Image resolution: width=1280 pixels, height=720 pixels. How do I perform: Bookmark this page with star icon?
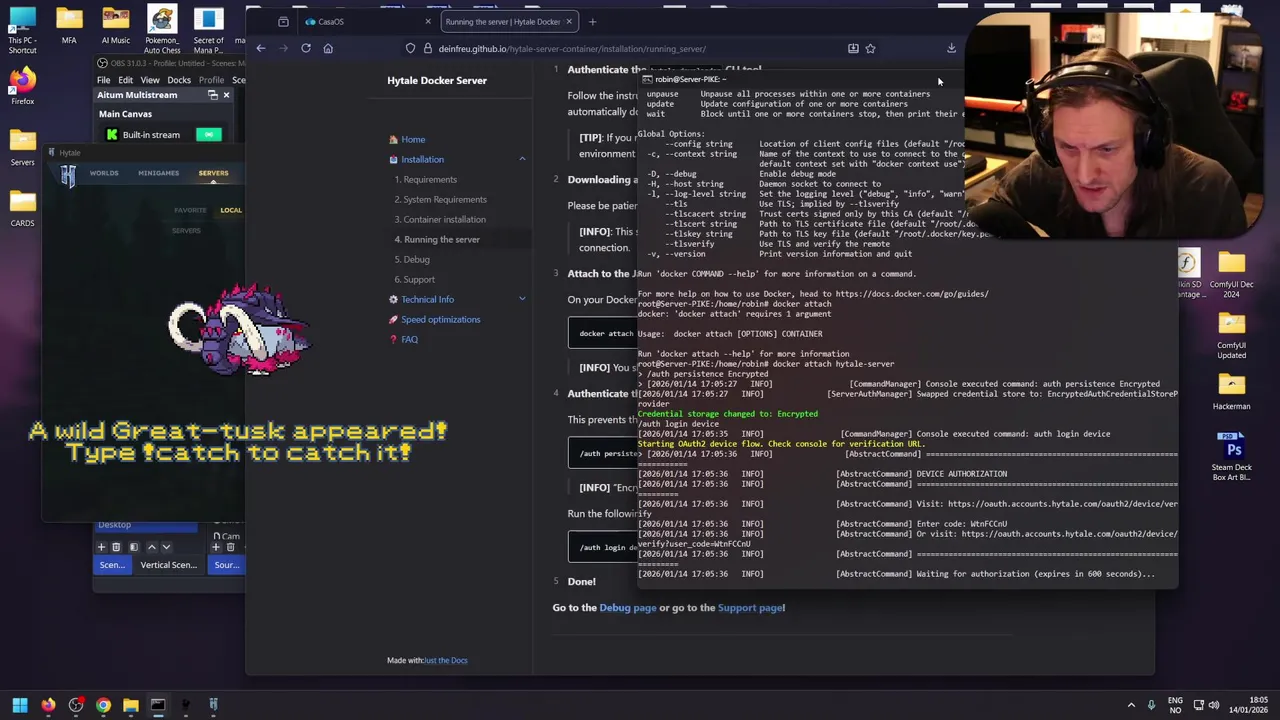click(x=870, y=48)
